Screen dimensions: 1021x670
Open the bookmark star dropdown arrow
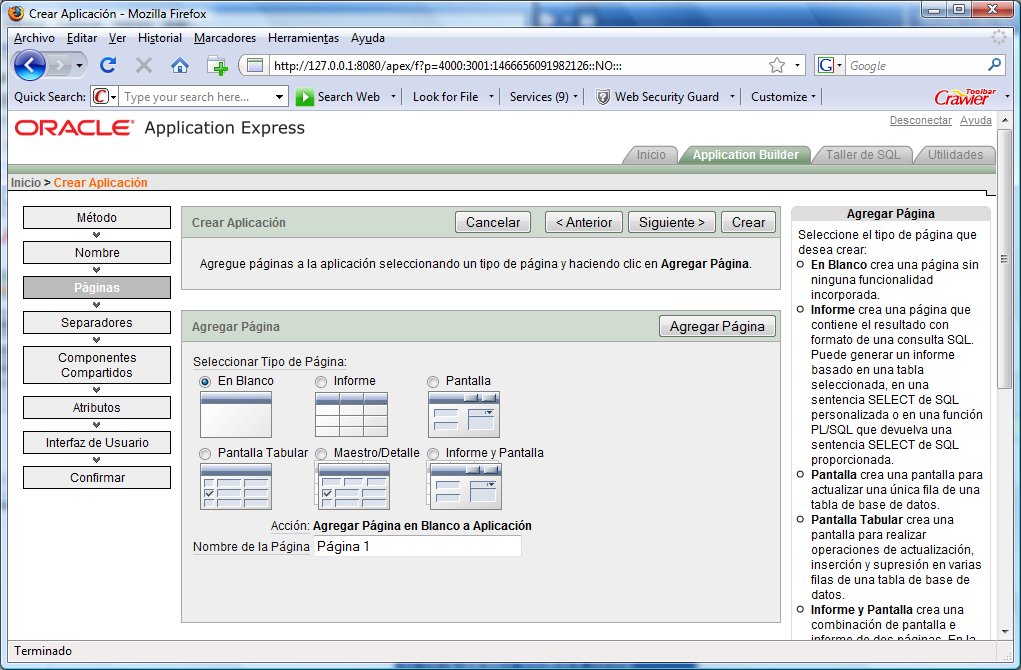(797, 65)
